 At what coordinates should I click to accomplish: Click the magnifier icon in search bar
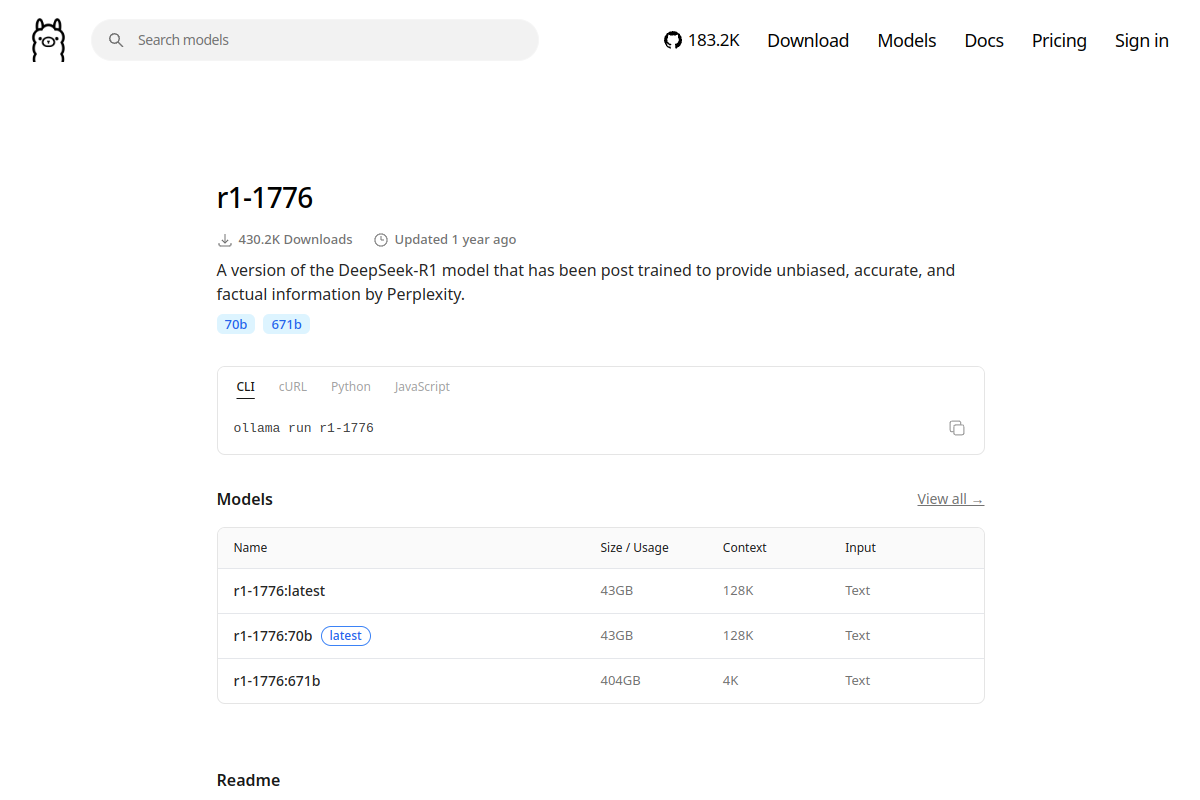click(116, 40)
